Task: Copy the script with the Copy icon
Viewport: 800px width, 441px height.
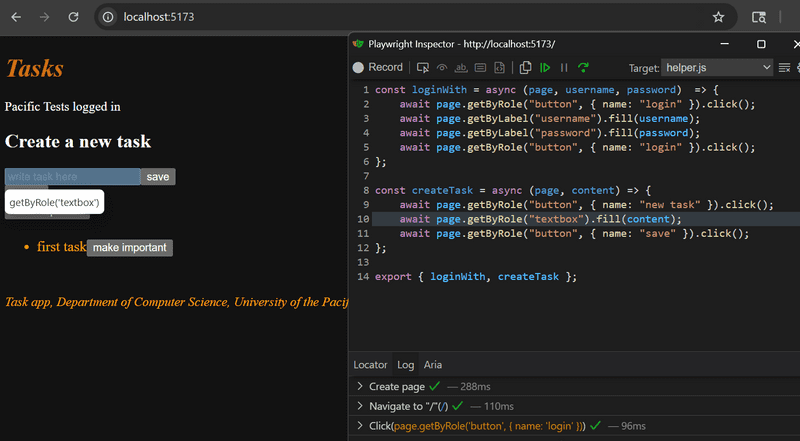Action: [x=526, y=67]
